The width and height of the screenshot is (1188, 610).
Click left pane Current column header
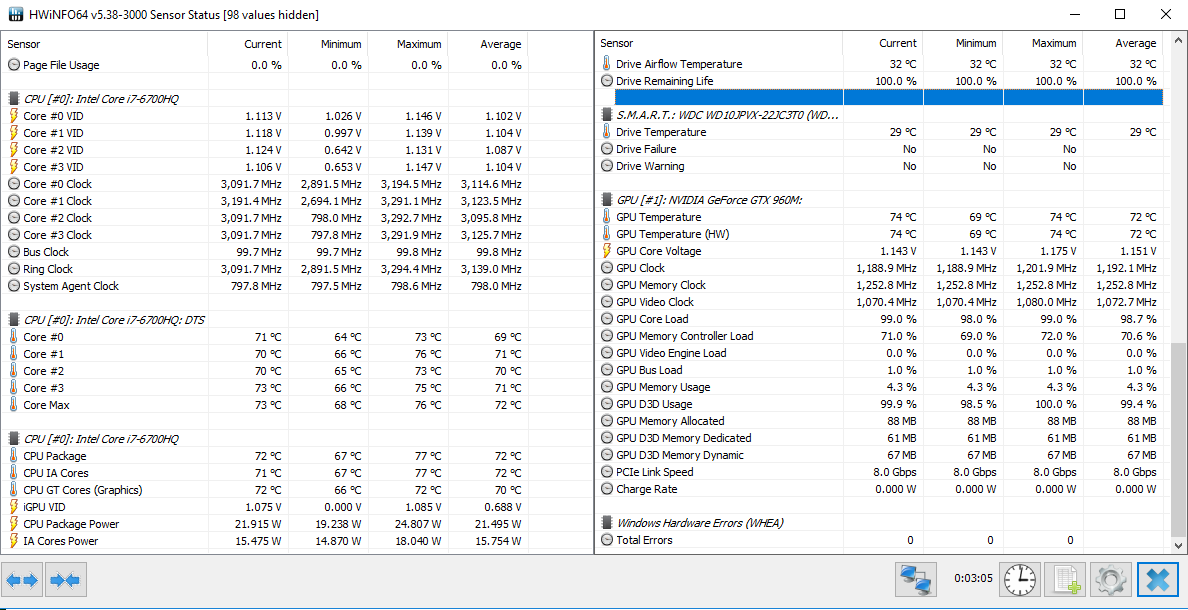(248, 44)
